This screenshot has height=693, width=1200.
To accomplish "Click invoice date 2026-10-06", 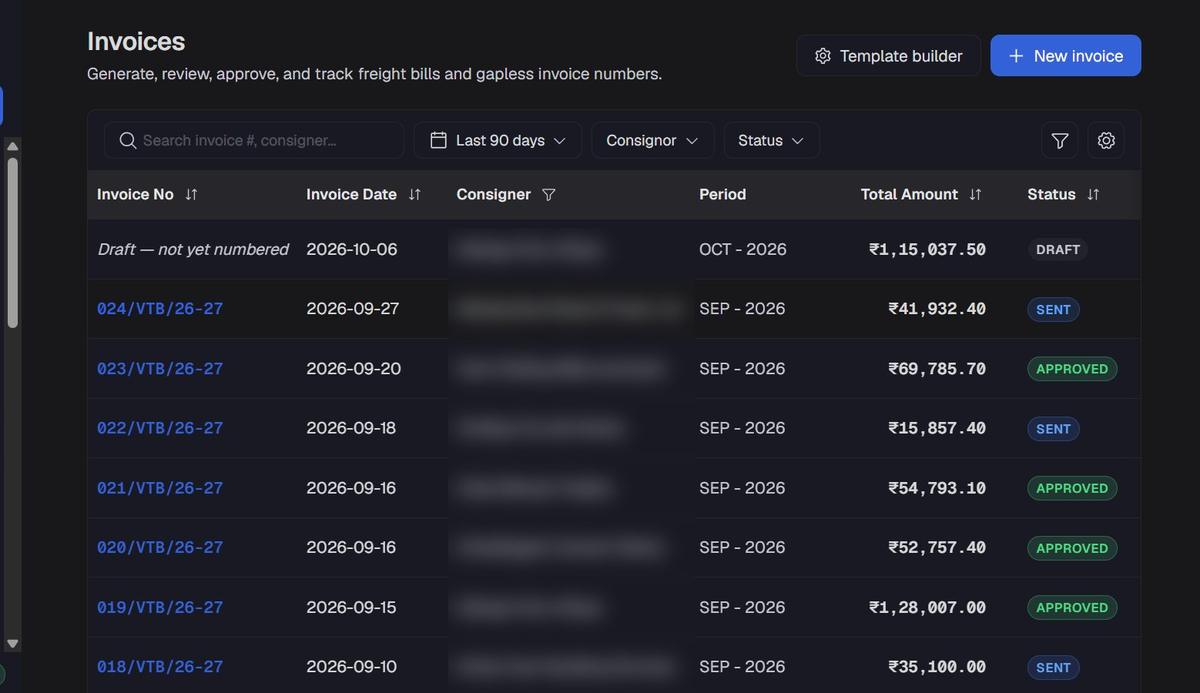I will coord(352,249).
